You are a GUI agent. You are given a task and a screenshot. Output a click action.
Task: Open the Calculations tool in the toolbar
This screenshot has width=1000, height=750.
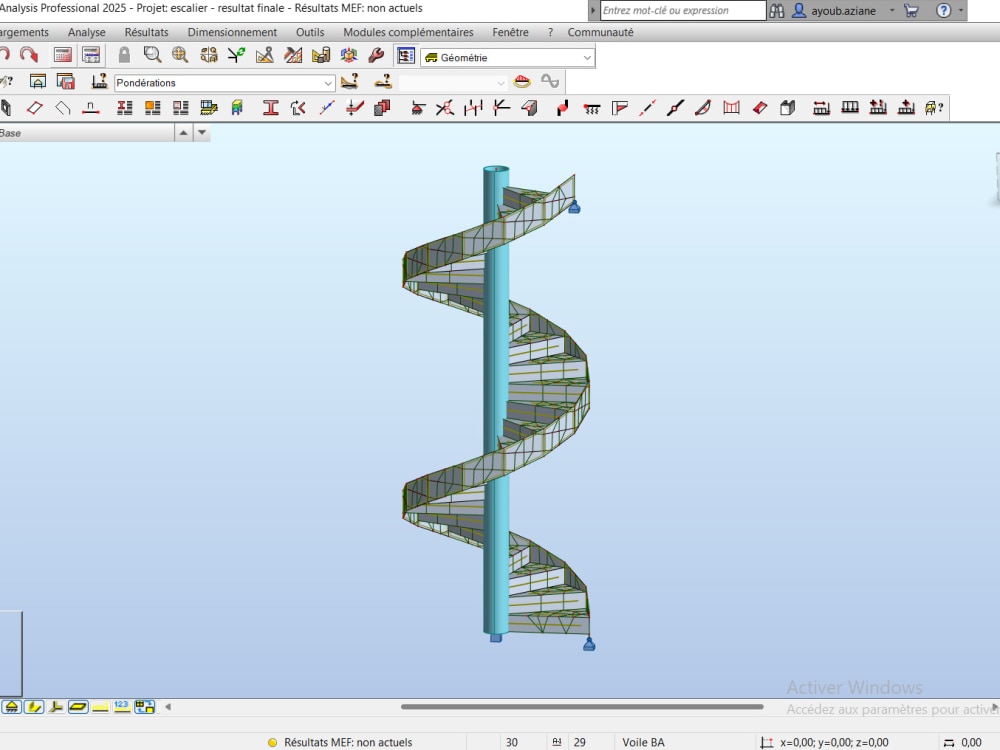point(60,55)
